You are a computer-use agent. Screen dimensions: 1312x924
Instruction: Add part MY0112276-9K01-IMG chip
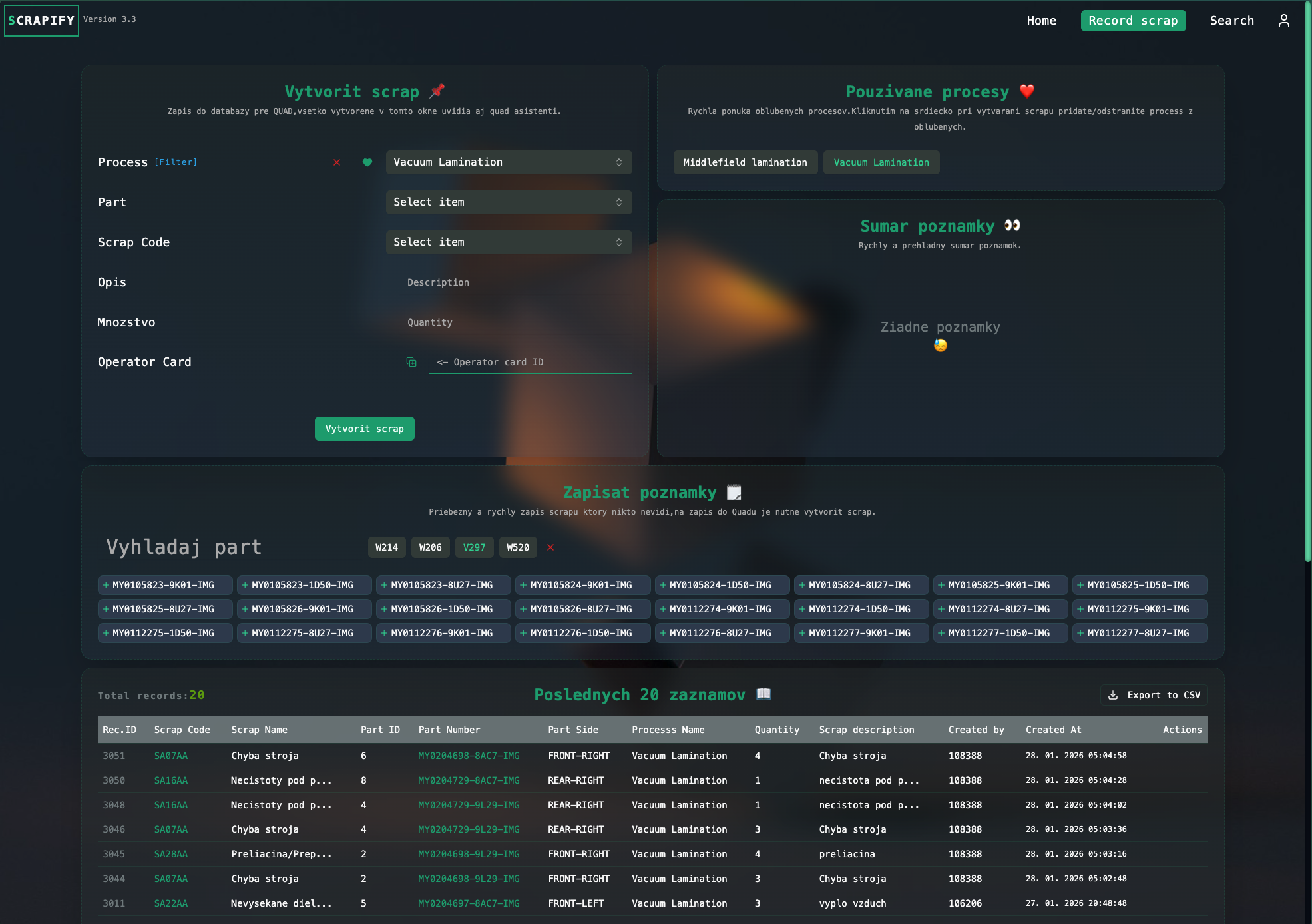443,633
